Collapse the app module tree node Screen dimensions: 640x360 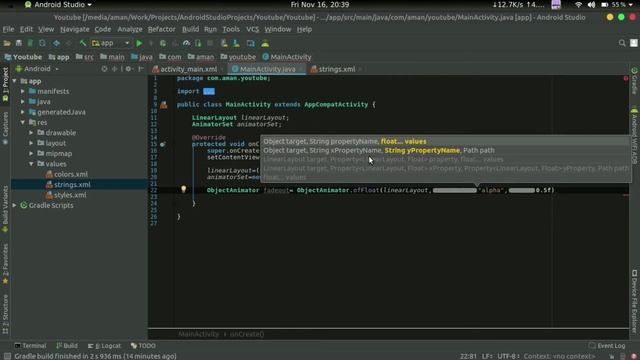[15, 81]
